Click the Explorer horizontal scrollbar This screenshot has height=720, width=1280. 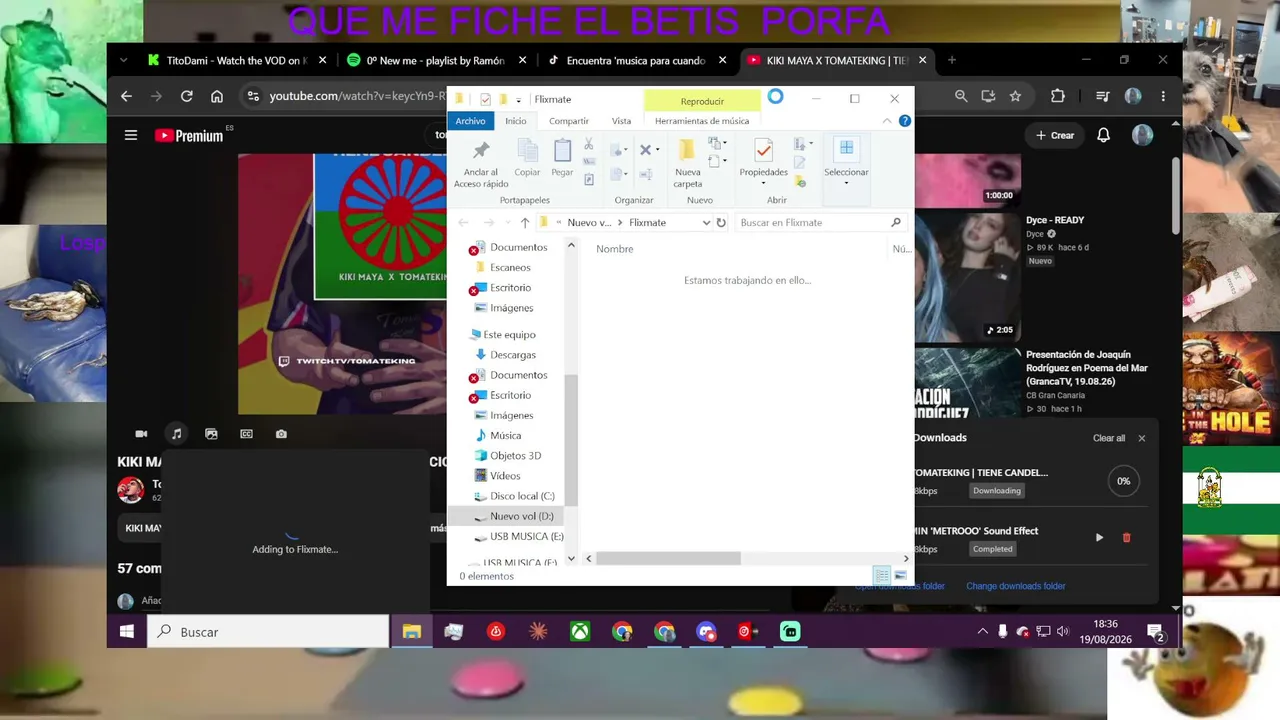(668, 558)
